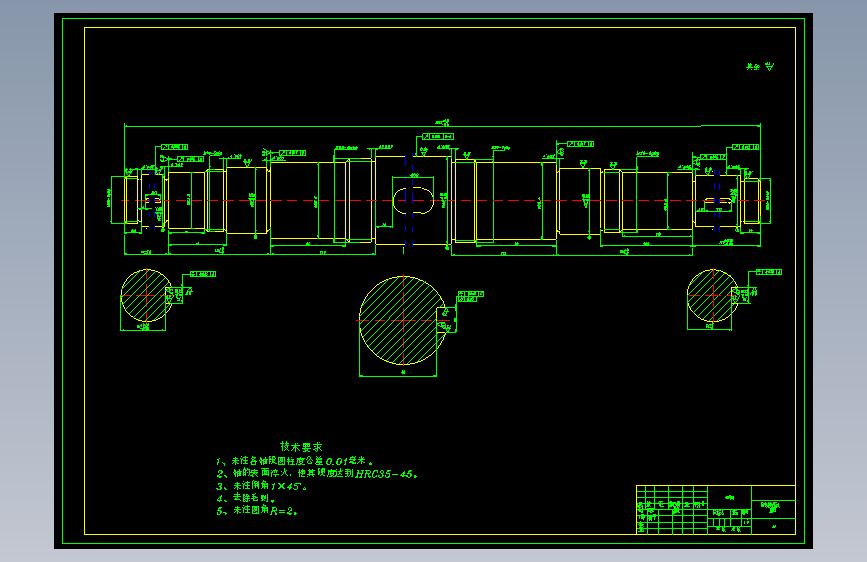Click the 技术要求 heading text
The width and height of the screenshot is (867, 562).
[301, 446]
